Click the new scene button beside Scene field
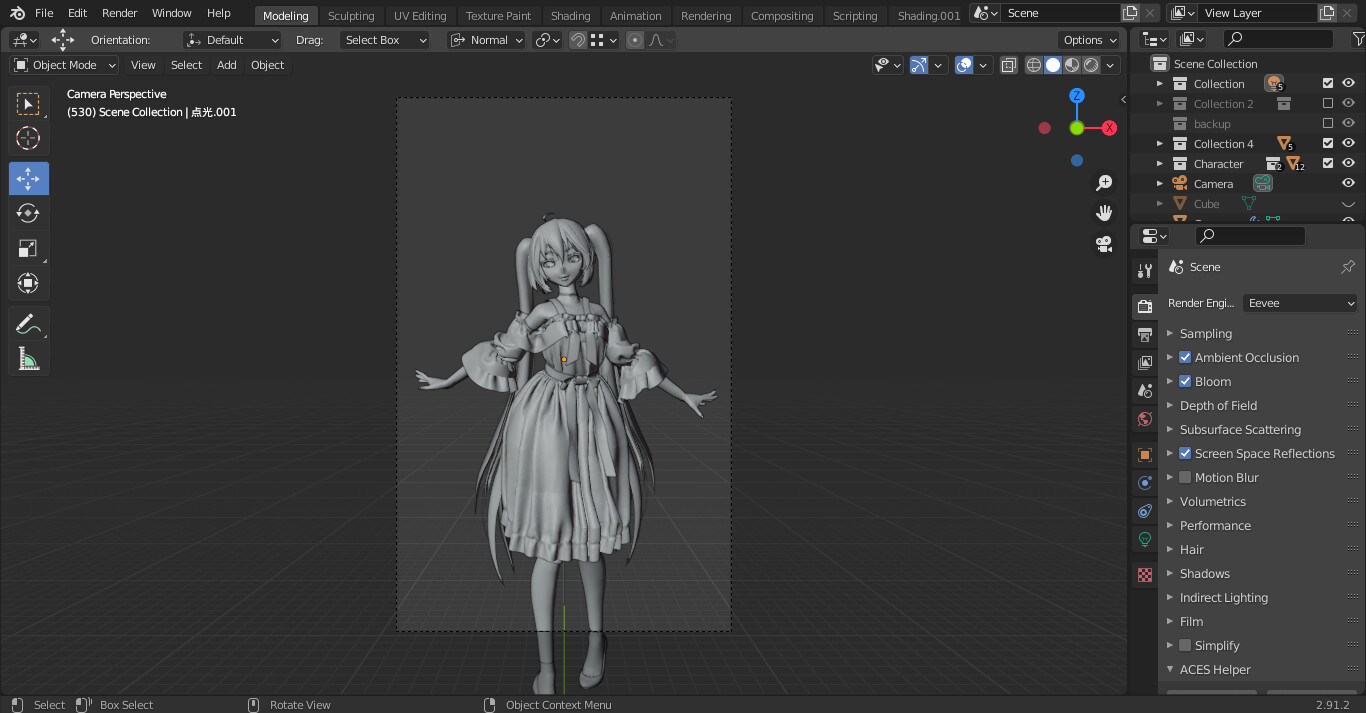Screen dimensions: 1366x713 (x=1130, y=13)
